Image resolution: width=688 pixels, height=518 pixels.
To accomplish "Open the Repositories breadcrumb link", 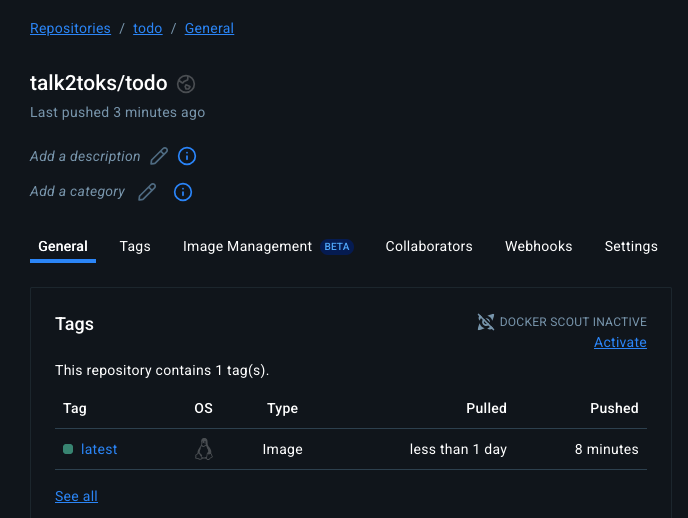I will (70, 29).
